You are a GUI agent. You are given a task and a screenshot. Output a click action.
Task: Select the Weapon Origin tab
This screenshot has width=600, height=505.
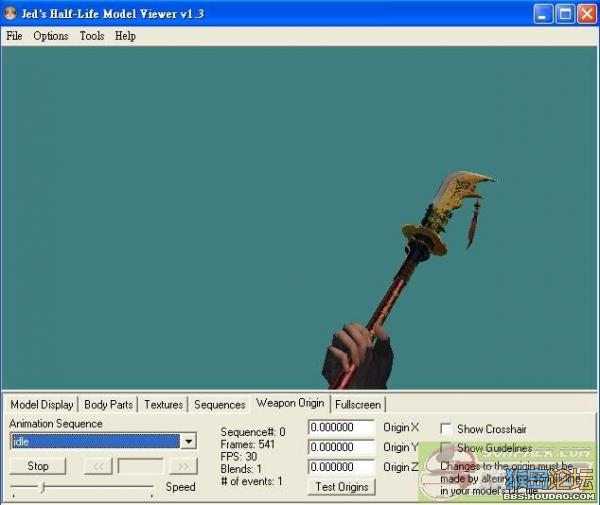click(x=290, y=403)
